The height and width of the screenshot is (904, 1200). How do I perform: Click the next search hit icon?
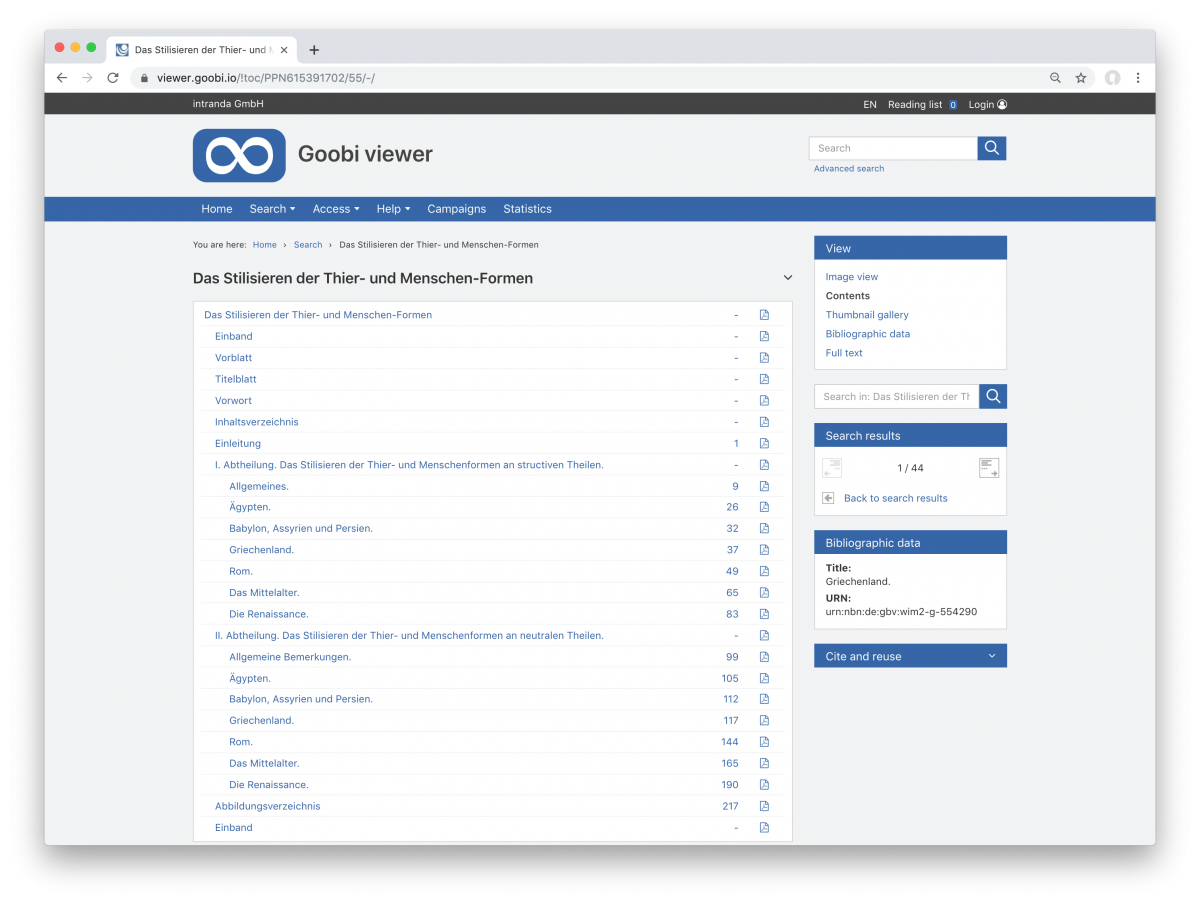point(988,467)
